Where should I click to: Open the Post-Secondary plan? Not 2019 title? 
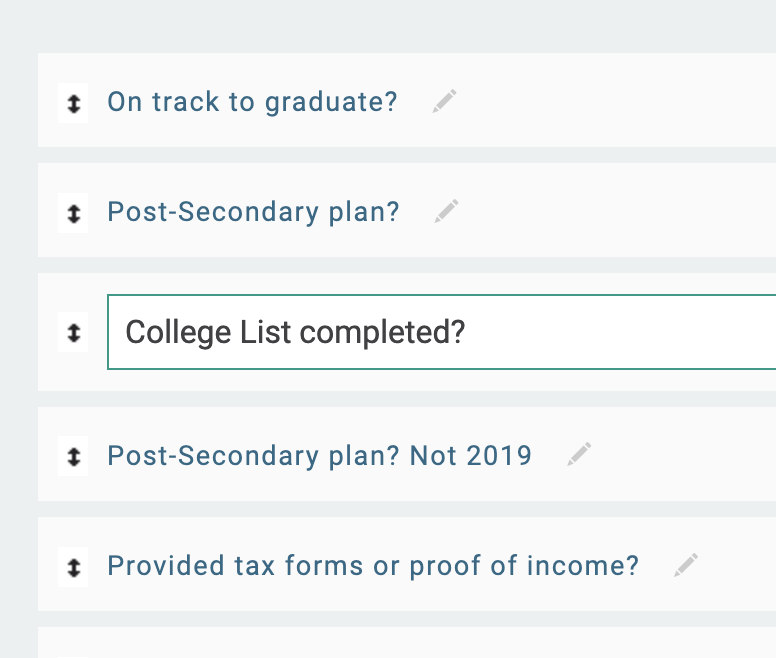tap(319, 456)
